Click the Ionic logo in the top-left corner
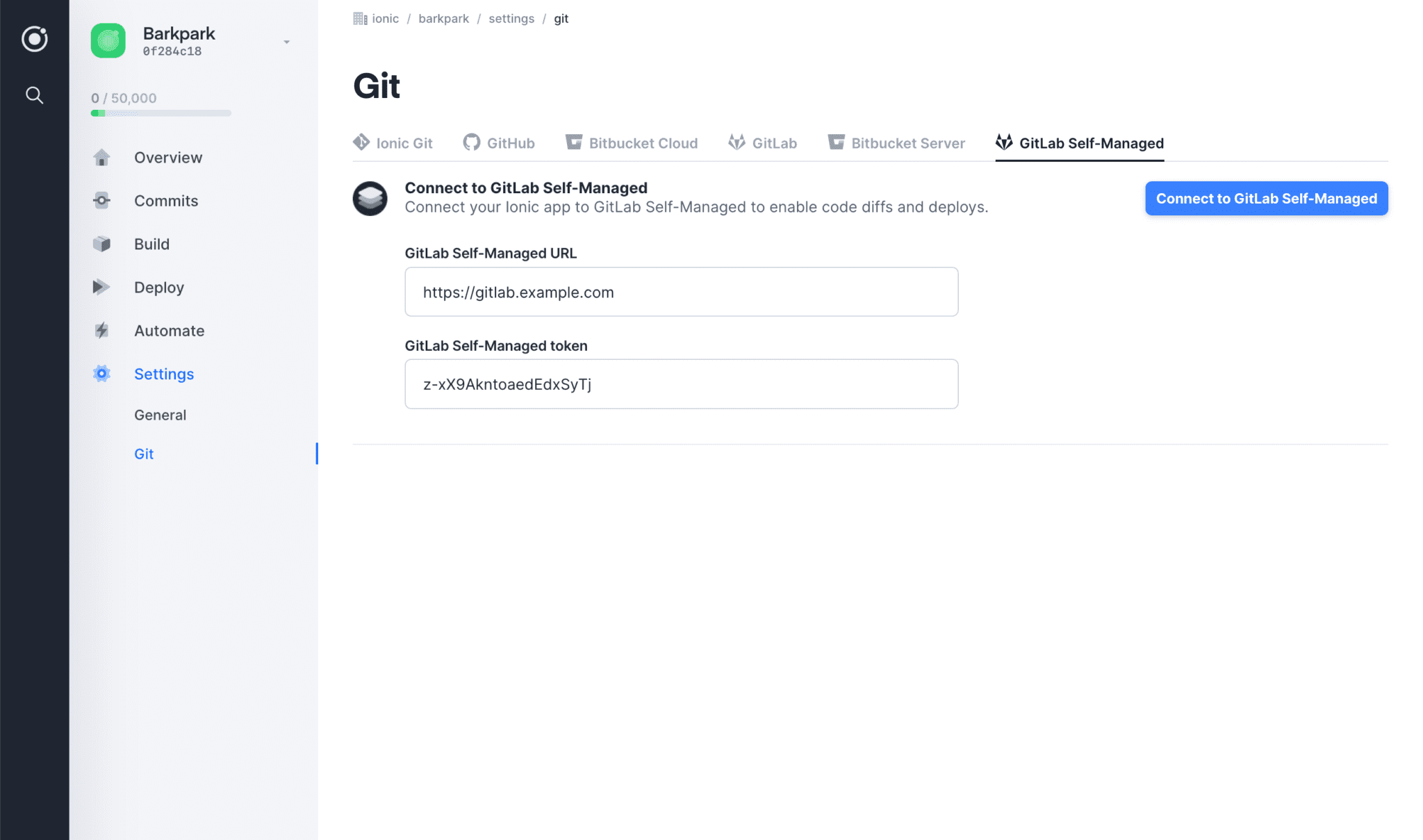Viewport: 1423px width, 840px height. pyautogui.click(x=34, y=40)
